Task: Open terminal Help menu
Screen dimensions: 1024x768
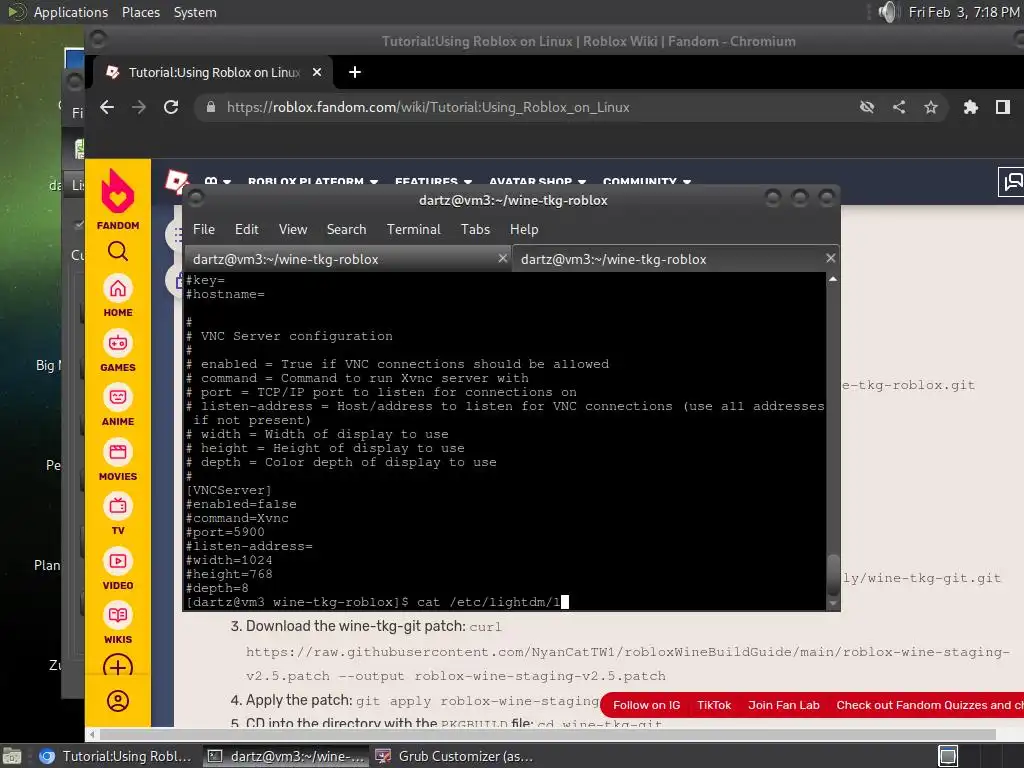Action: pyautogui.click(x=524, y=229)
